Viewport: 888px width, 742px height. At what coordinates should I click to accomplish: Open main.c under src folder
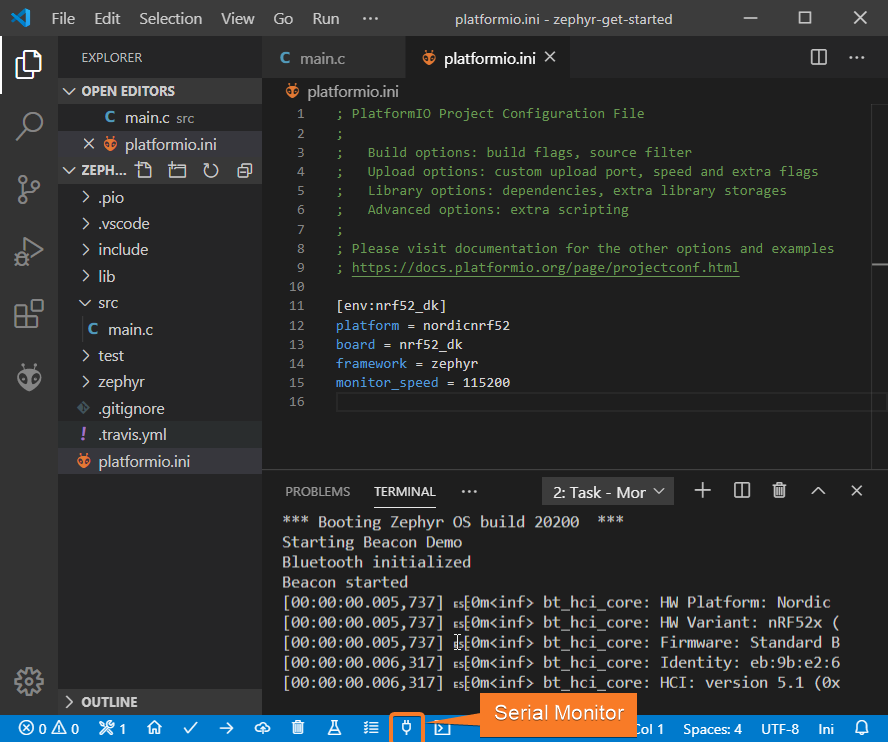159,329
